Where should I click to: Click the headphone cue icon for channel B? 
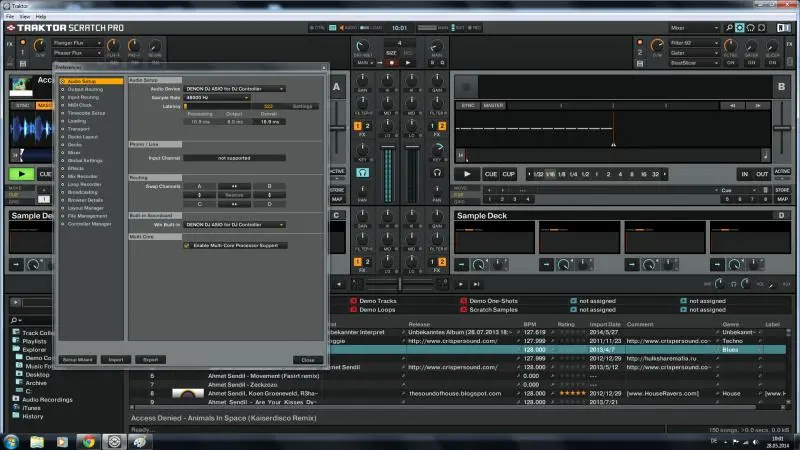(x=437, y=172)
